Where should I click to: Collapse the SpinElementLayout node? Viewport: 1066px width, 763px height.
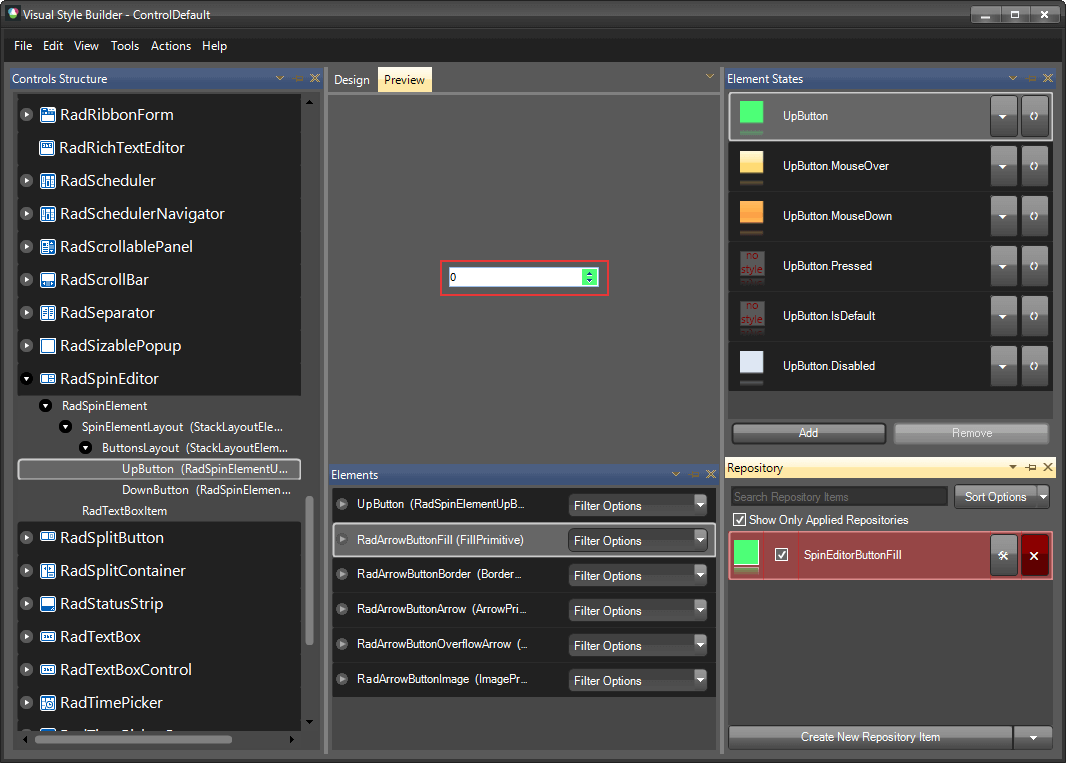coord(65,427)
